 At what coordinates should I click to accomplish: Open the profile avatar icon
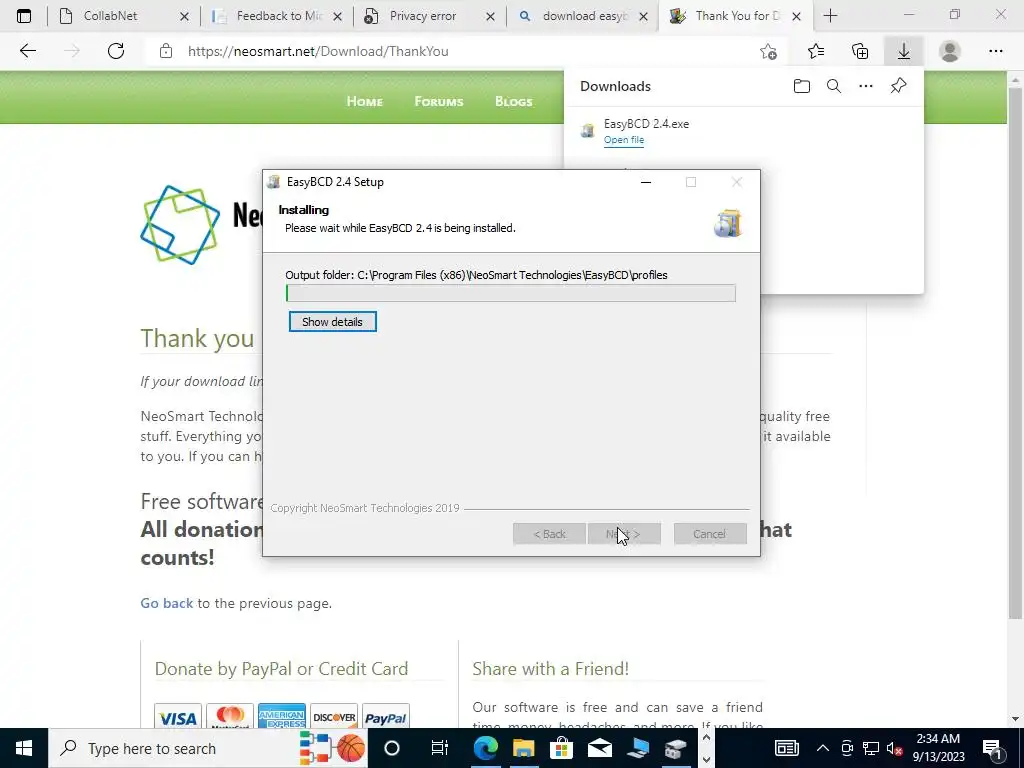tap(950, 51)
